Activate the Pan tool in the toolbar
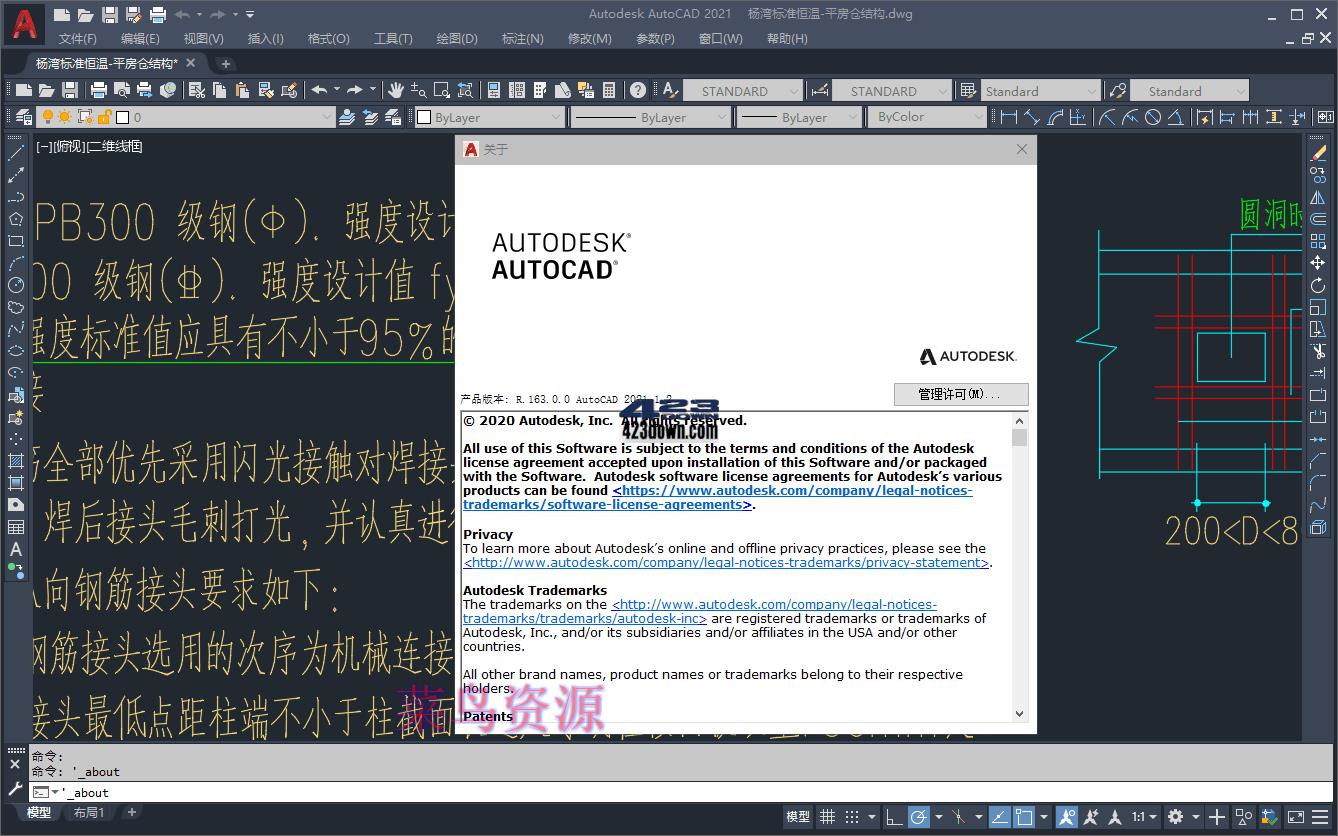This screenshot has width=1338, height=836. [x=397, y=90]
